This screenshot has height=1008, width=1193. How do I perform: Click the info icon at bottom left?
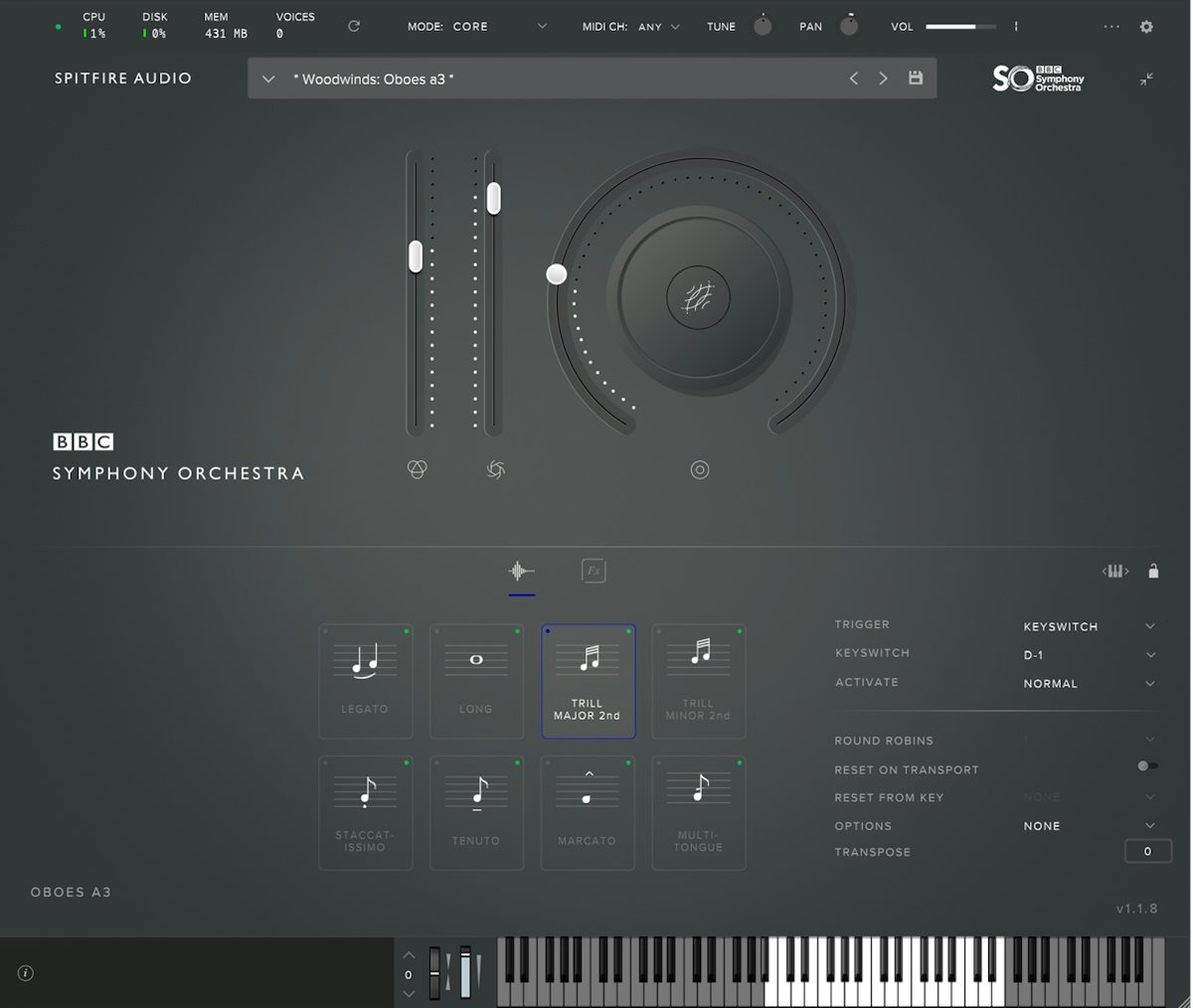coord(26,973)
